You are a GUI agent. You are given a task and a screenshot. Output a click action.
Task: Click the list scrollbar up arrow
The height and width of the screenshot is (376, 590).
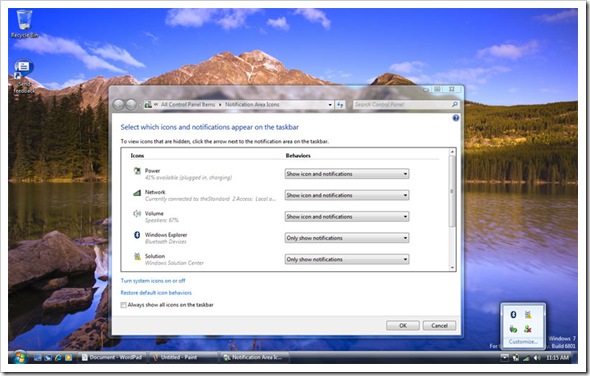452,151
